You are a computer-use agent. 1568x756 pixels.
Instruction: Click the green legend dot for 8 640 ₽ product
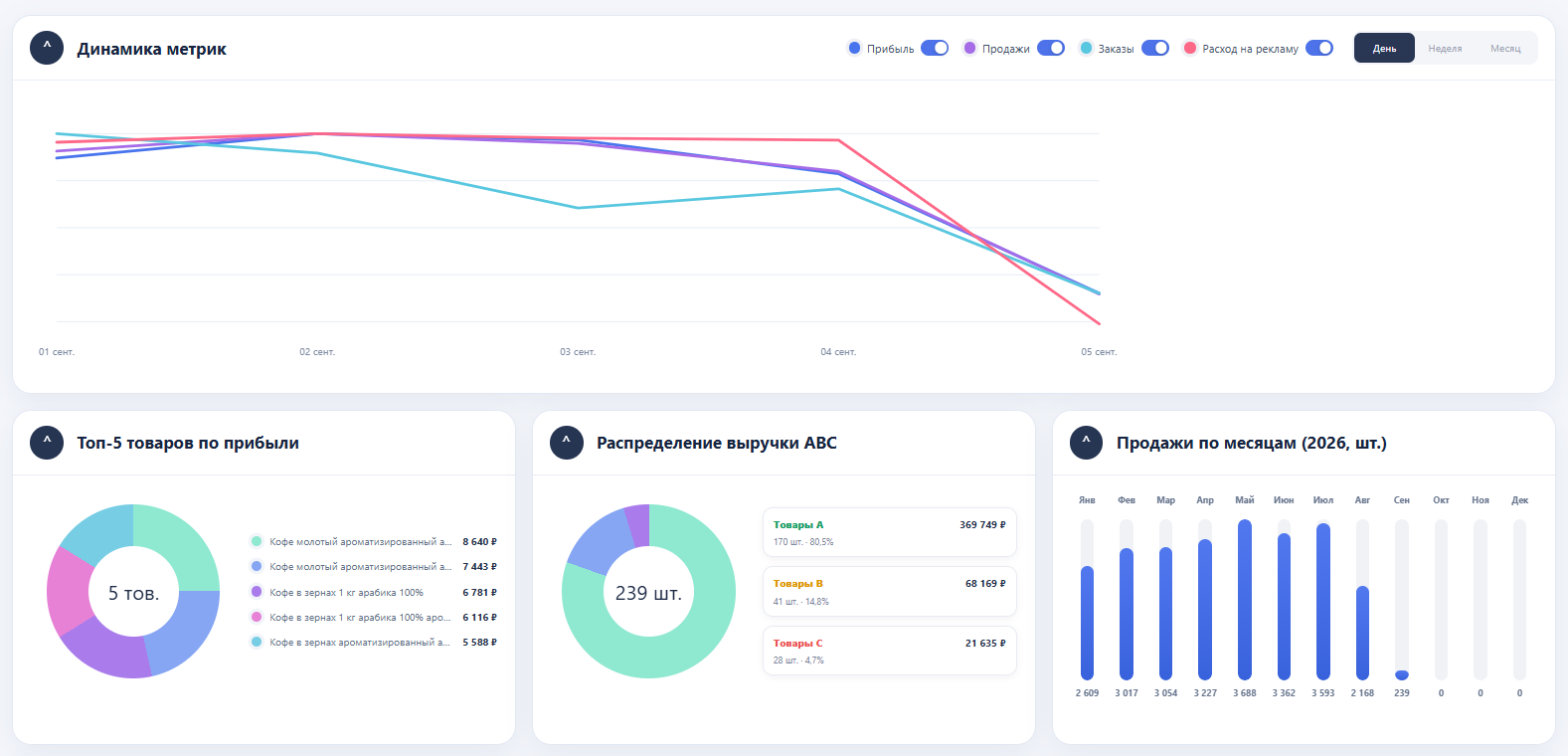pos(257,541)
